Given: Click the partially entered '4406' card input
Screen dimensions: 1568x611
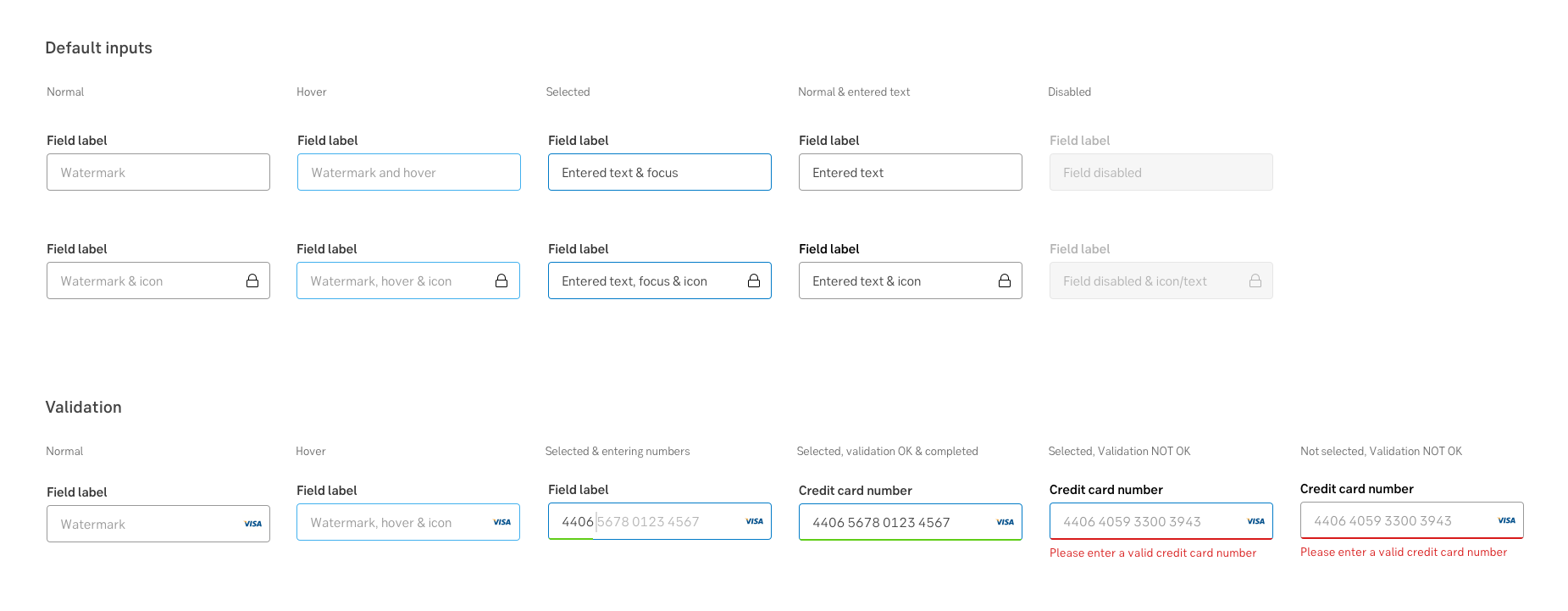Looking at the screenshot, I should [x=660, y=521].
